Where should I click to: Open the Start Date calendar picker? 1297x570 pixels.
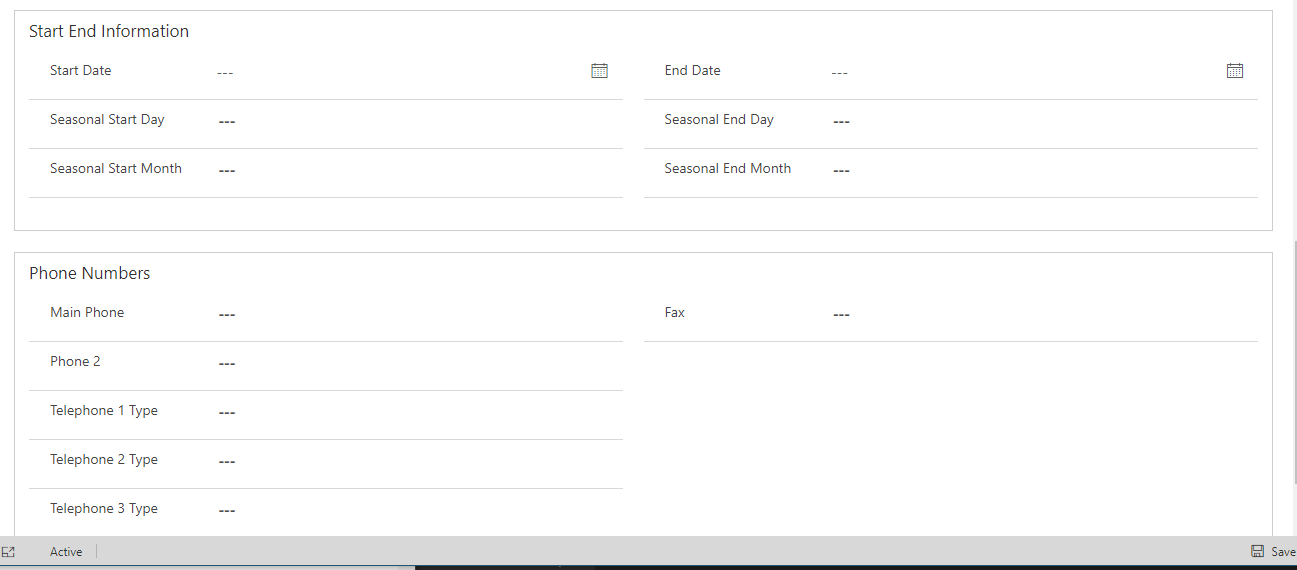599,70
